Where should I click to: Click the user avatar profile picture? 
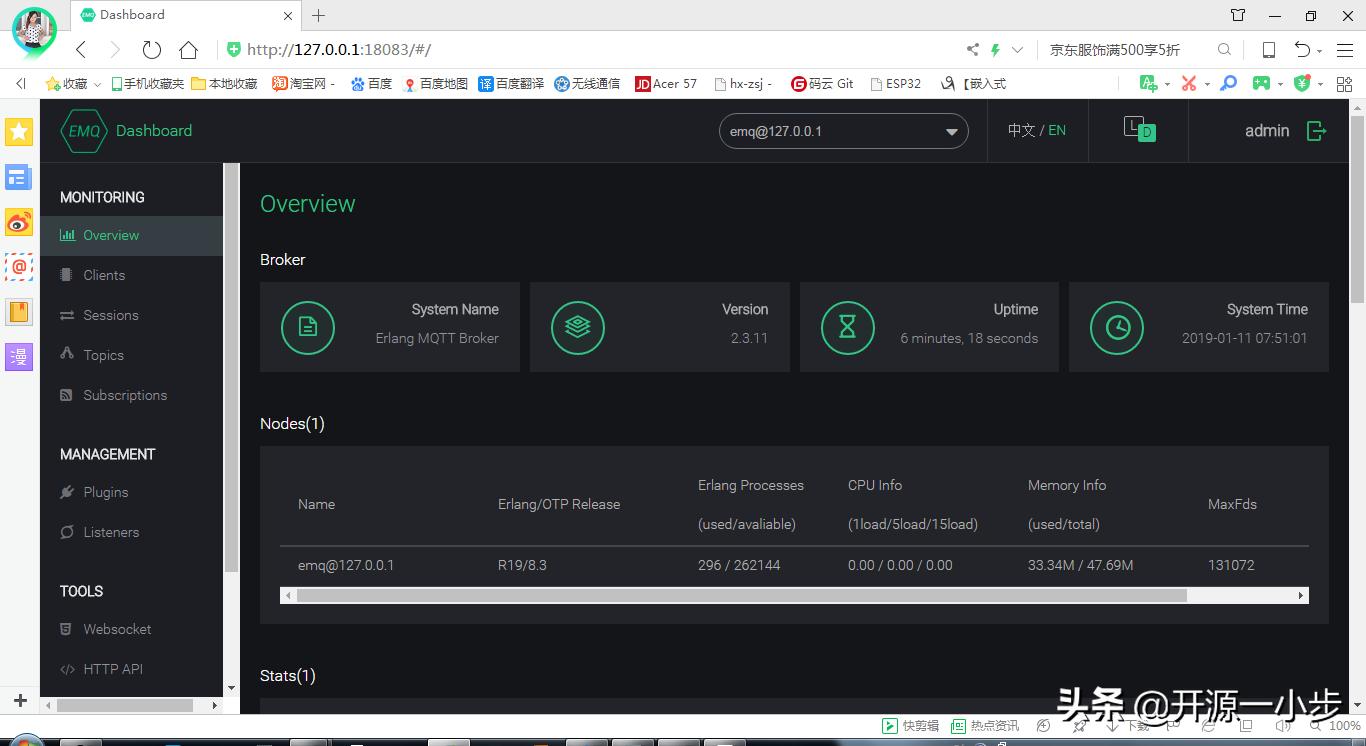point(34,30)
